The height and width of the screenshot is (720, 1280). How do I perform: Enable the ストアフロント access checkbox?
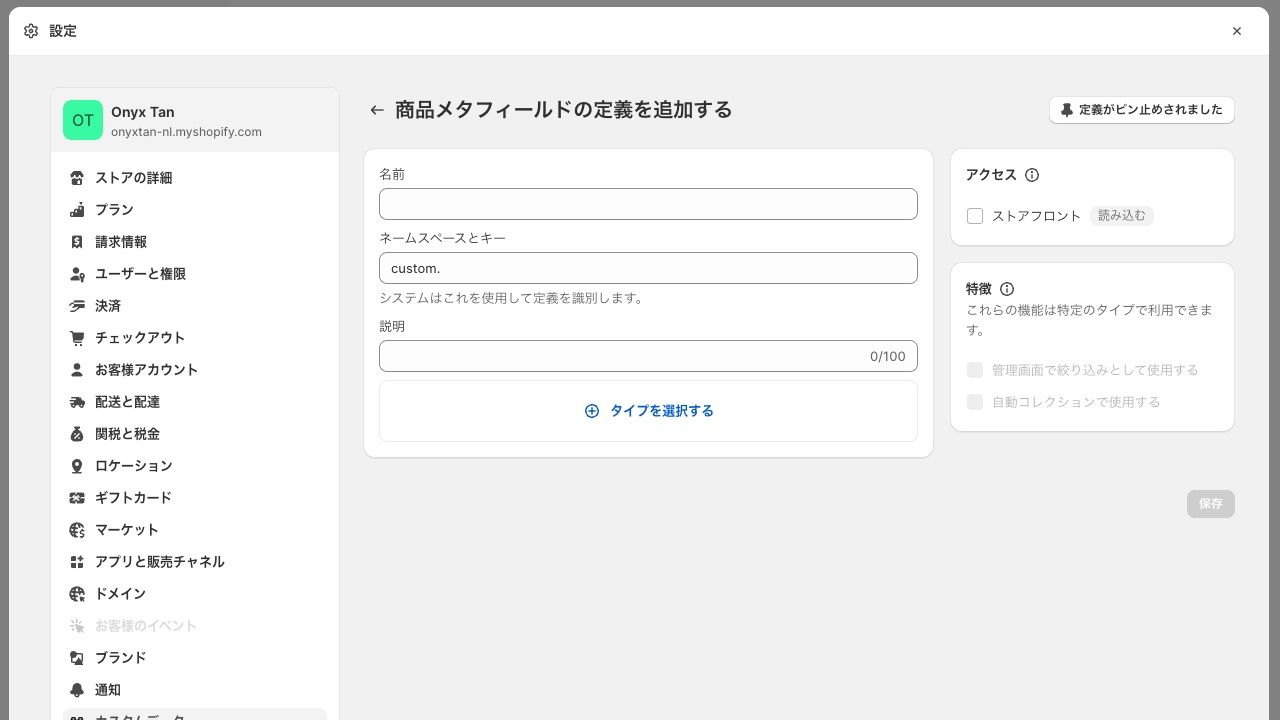coord(975,216)
